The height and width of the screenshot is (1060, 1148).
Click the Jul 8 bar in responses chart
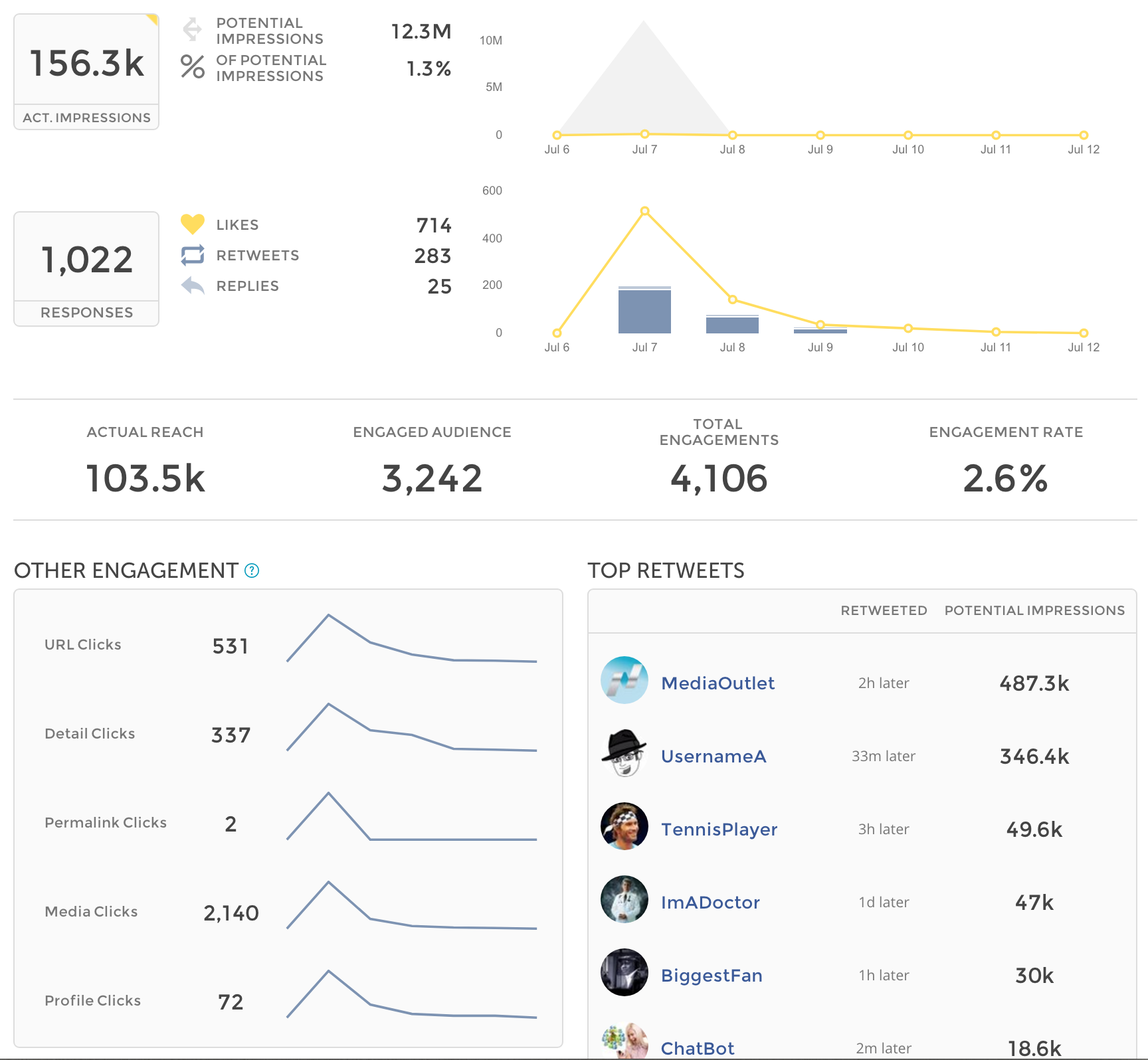pos(732,325)
